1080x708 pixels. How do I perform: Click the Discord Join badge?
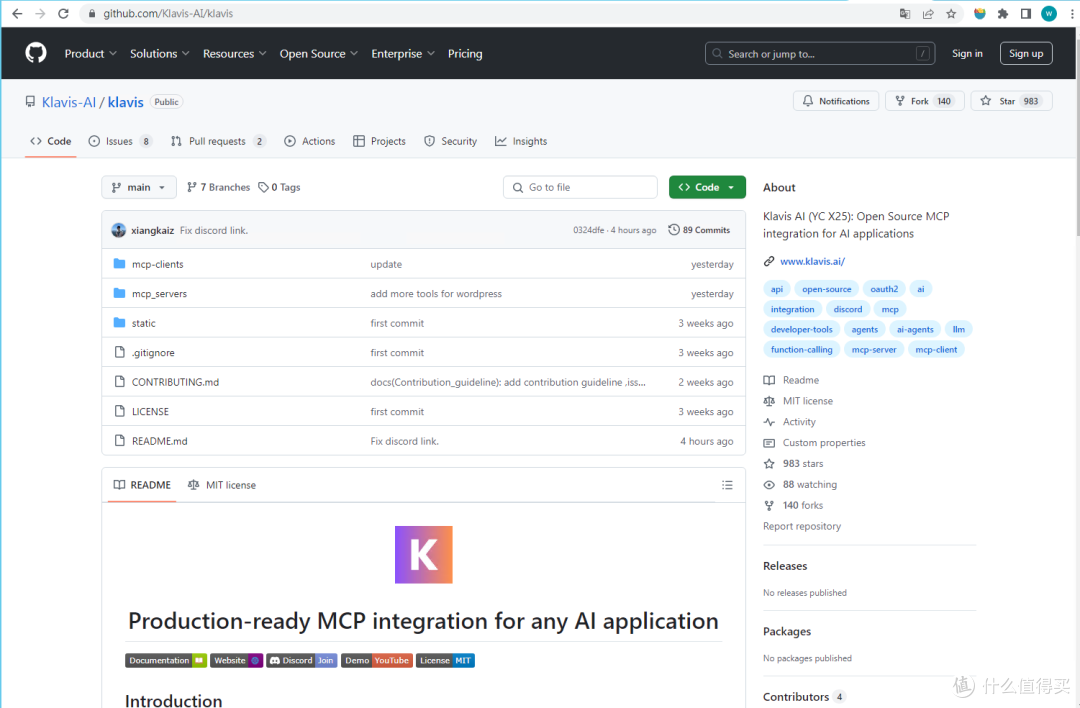coord(302,660)
